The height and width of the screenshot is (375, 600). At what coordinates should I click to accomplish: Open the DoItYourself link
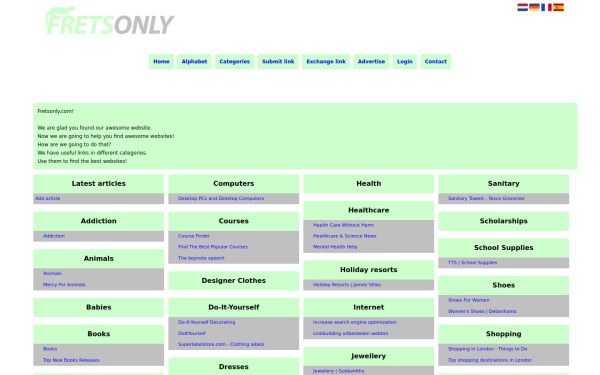192,333
